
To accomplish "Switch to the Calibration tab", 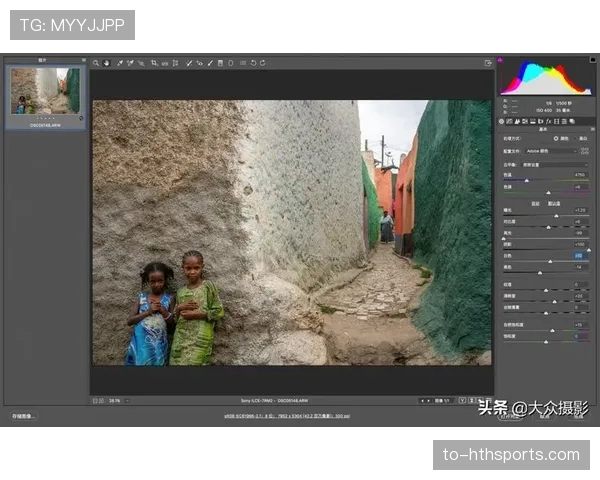I will [x=556, y=121].
